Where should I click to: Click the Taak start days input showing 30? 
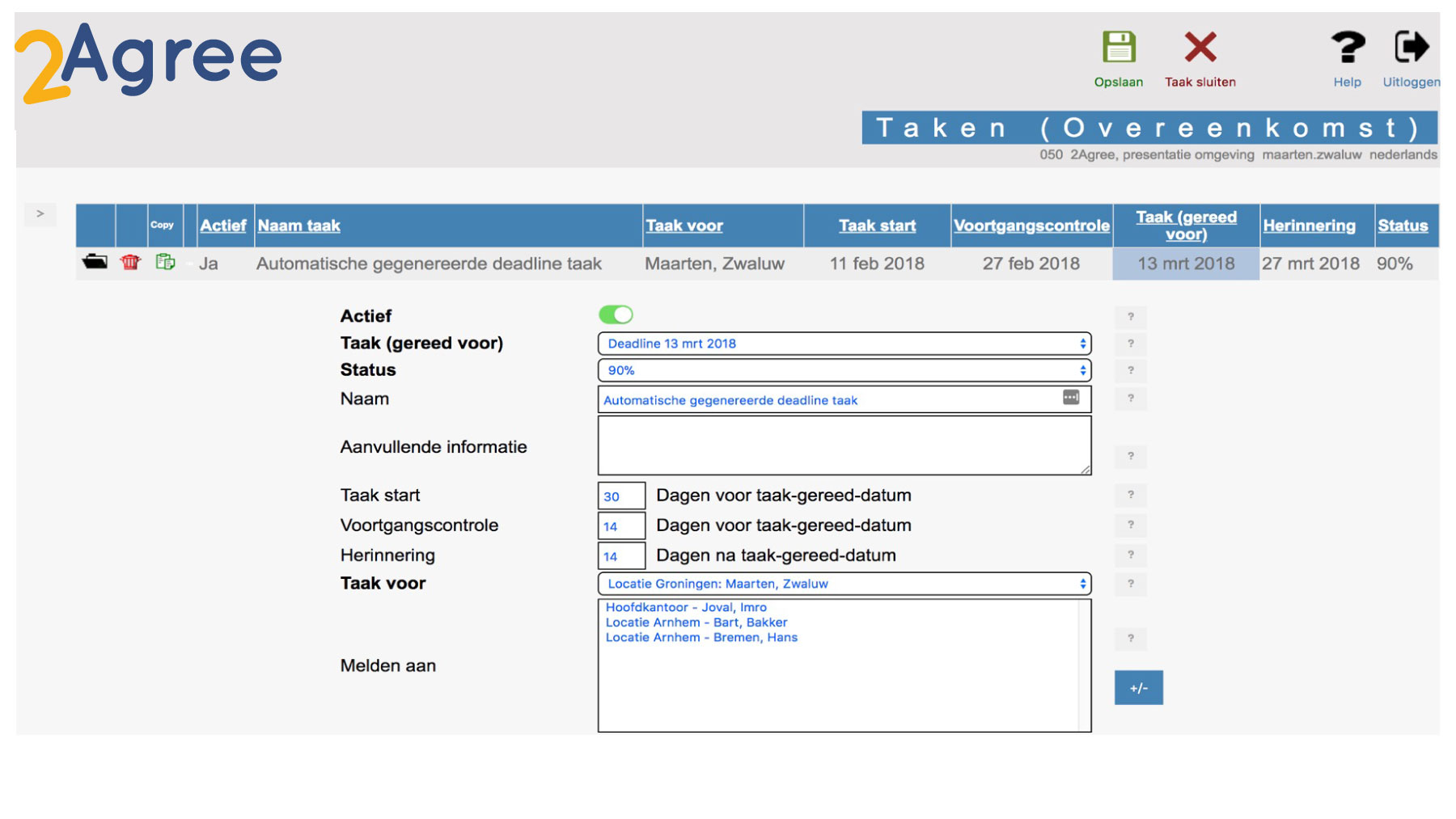(x=620, y=496)
